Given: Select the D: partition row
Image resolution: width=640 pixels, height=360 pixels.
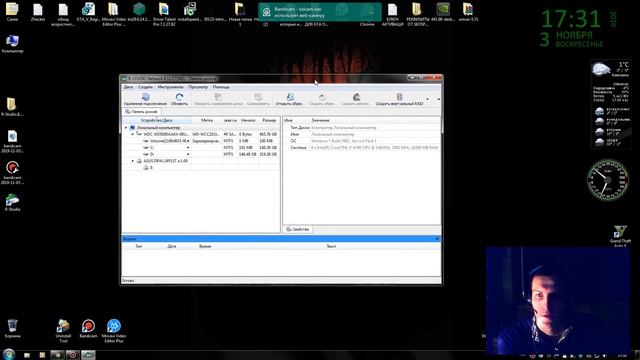Looking at the screenshot, I should [x=202, y=154].
